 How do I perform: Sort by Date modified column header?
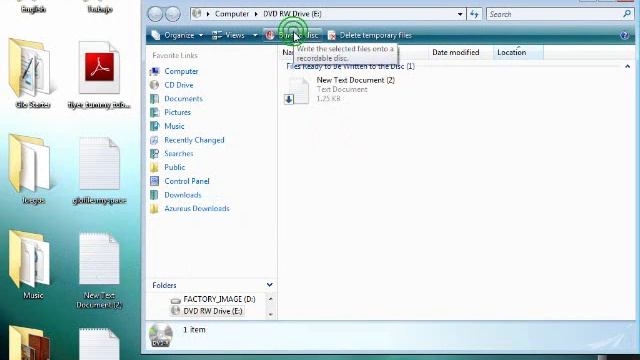click(x=456, y=52)
